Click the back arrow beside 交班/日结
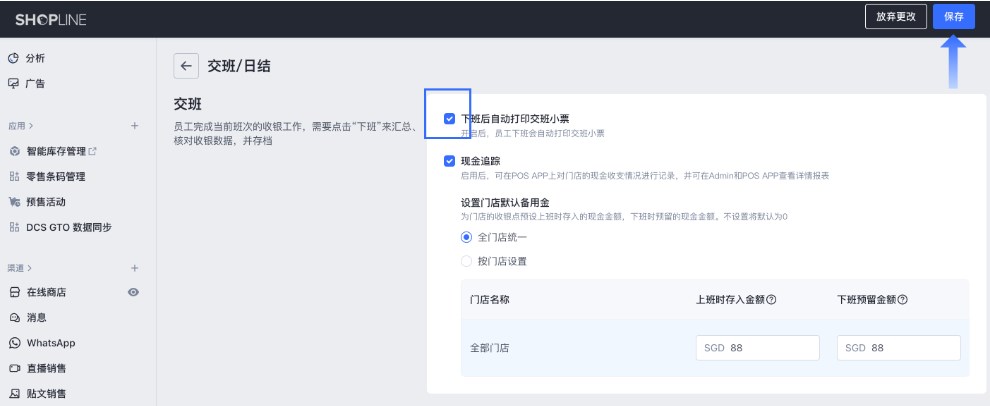990x406 pixels. [186, 66]
